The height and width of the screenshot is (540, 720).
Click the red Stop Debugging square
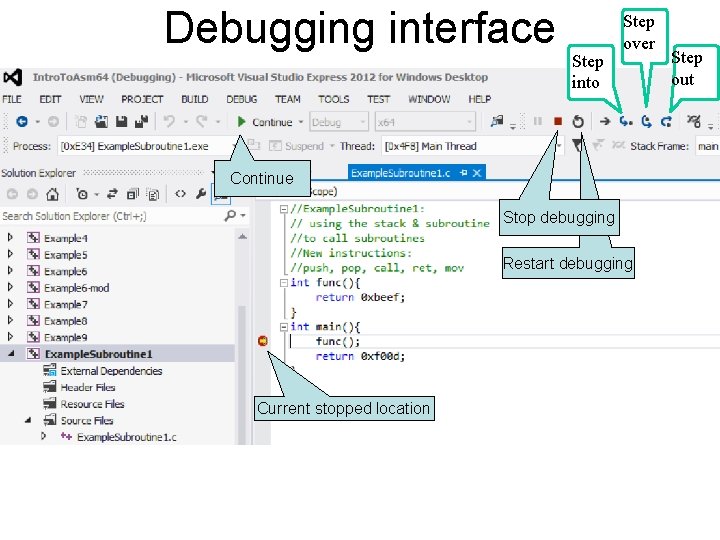pyautogui.click(x=558, y=121)
